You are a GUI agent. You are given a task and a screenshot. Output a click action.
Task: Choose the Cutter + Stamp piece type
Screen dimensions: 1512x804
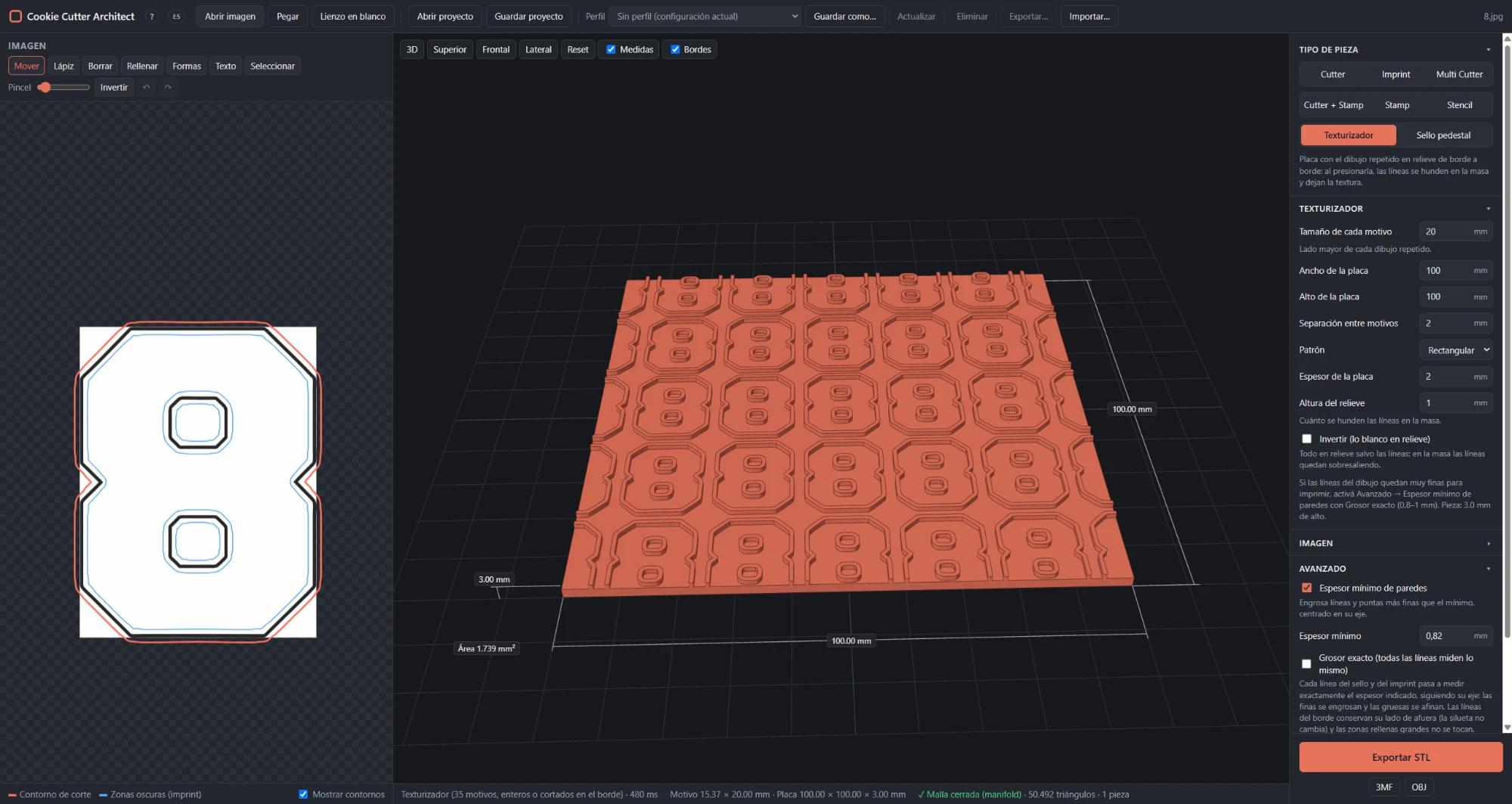tap(1333, 105)
